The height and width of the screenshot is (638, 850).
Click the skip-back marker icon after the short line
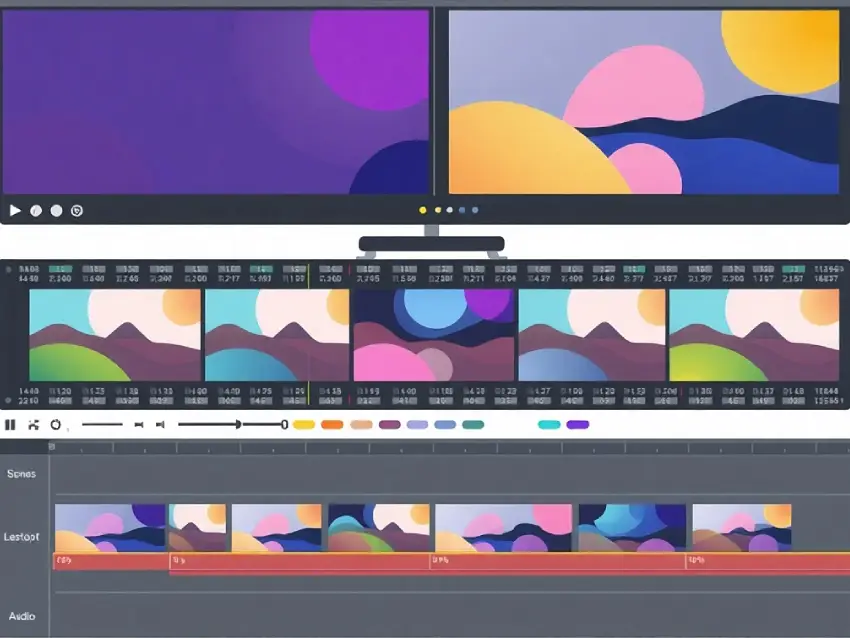tap(137, 425)
